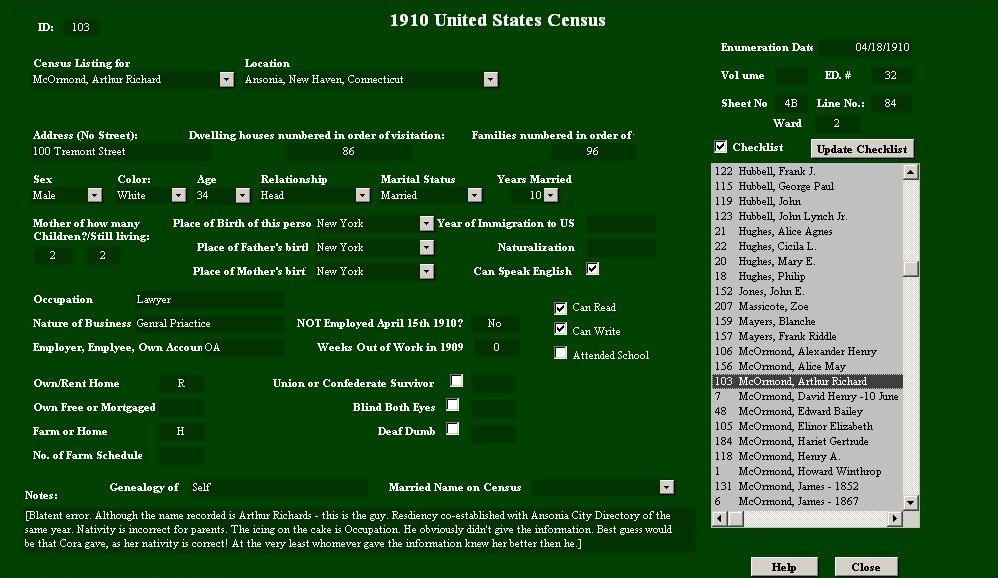Open Place of Father's birth dropdown

click(426, 248)
